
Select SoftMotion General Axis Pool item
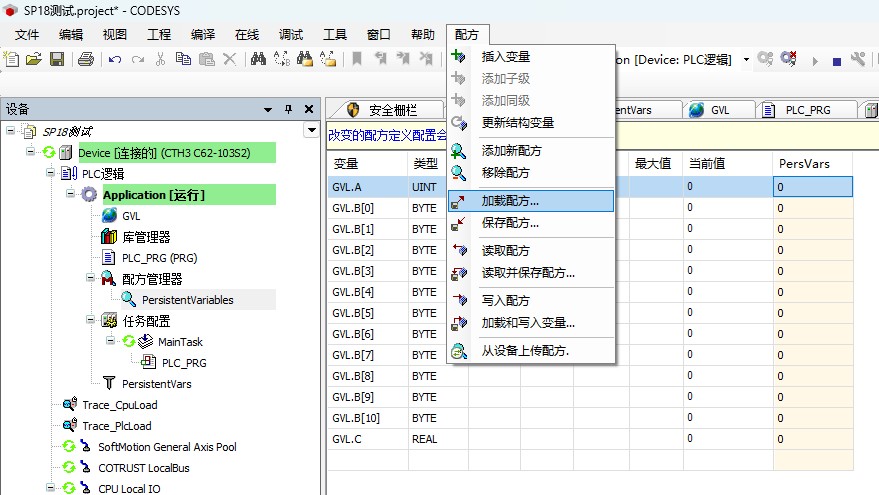(167, 447)
